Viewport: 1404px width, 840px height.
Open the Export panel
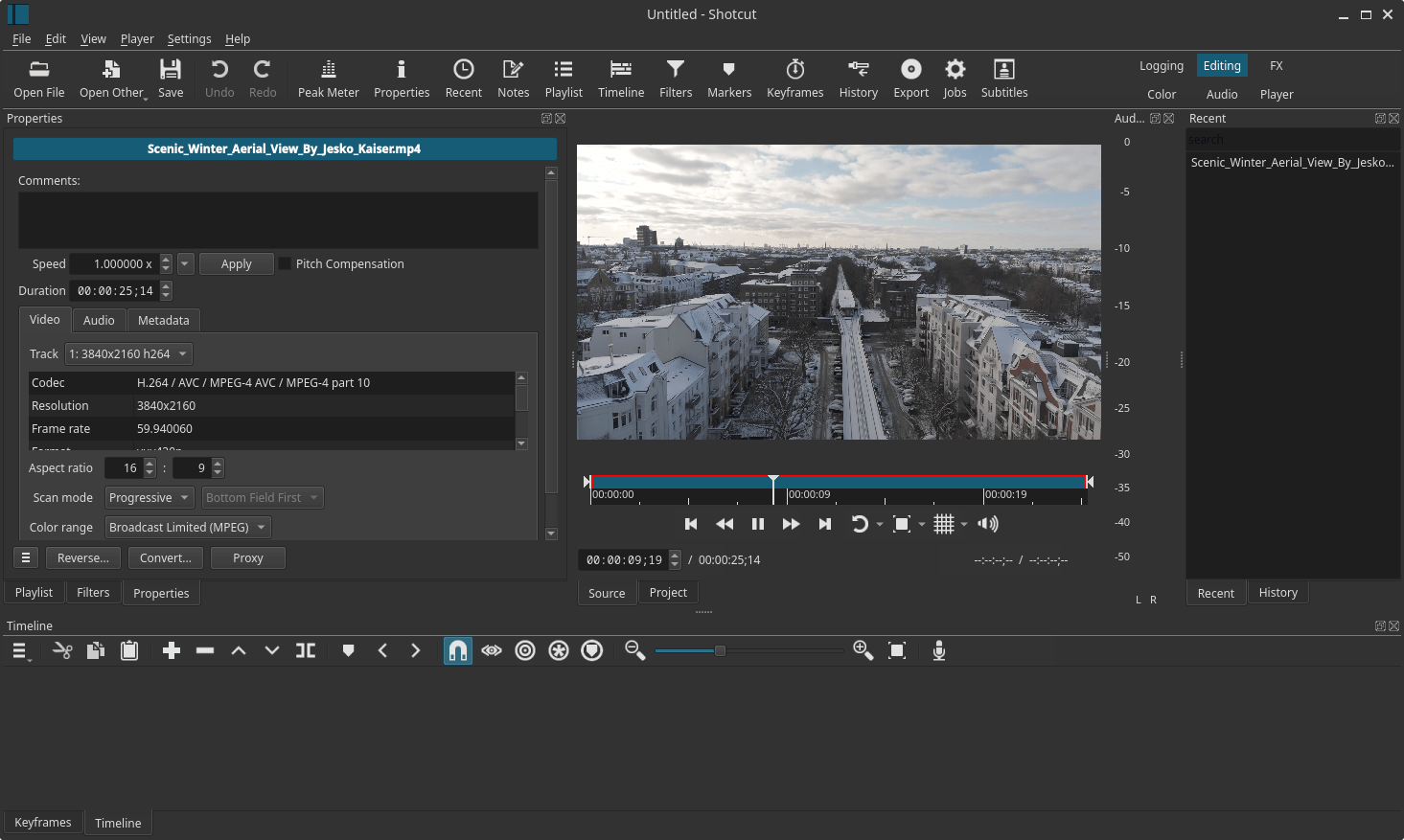point(909,78)
